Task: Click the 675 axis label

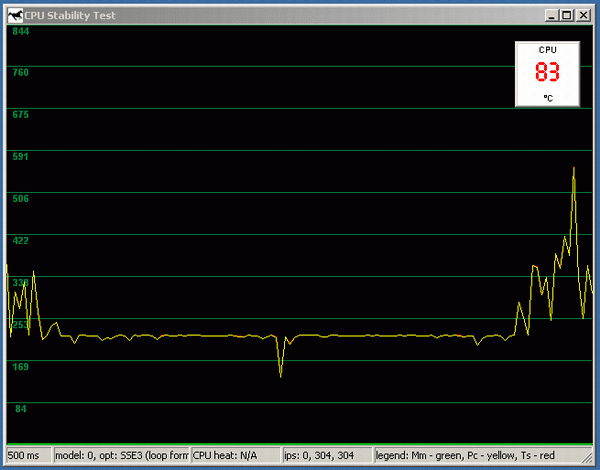Action: [x=20, y=114]
